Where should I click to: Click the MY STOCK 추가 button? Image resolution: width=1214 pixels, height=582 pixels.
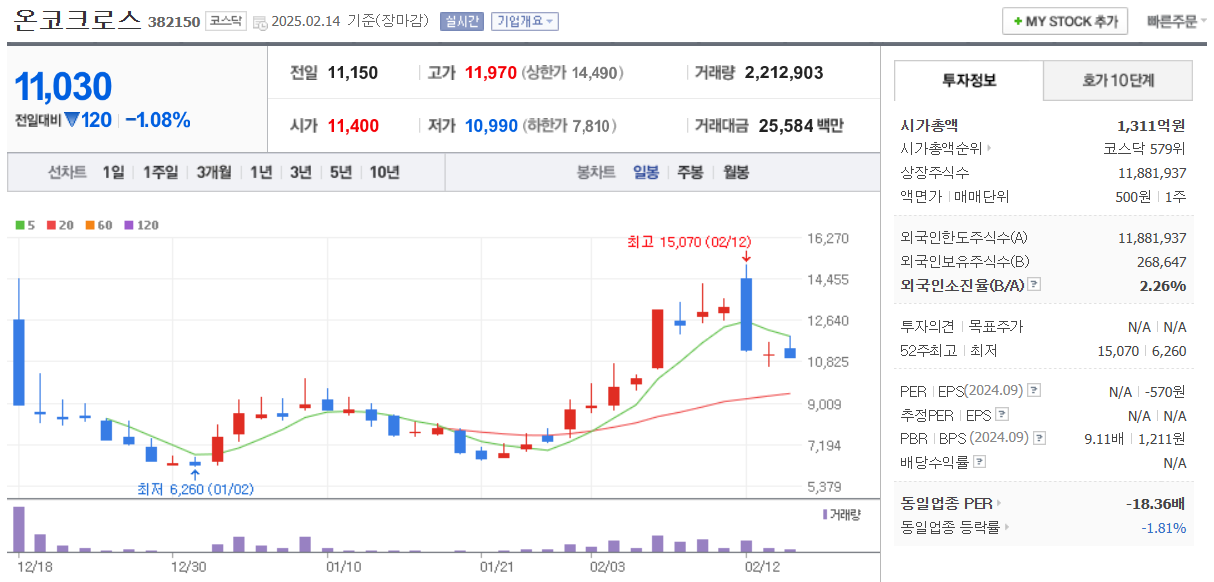(x=1065, y=20)
